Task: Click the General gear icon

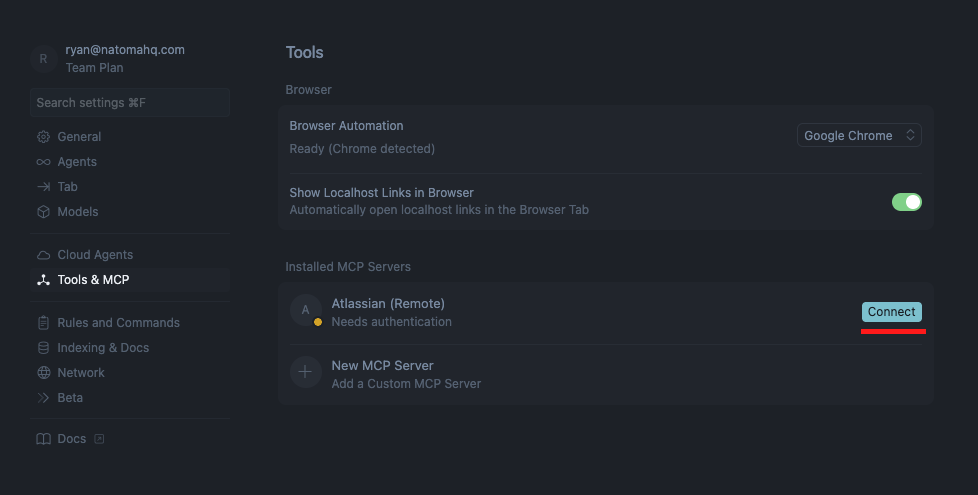Action: tap(43, 137)
